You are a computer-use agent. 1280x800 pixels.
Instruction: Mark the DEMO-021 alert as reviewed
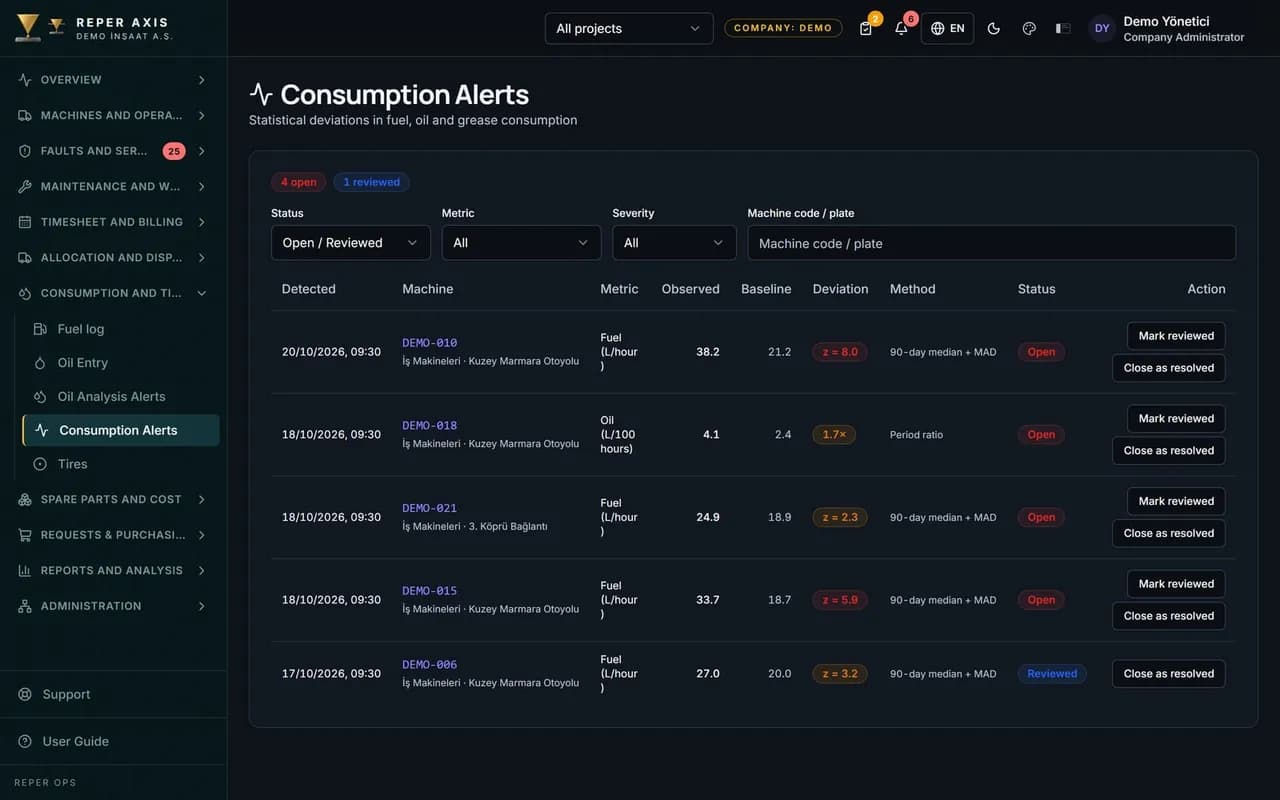(x=1176, y=501)
